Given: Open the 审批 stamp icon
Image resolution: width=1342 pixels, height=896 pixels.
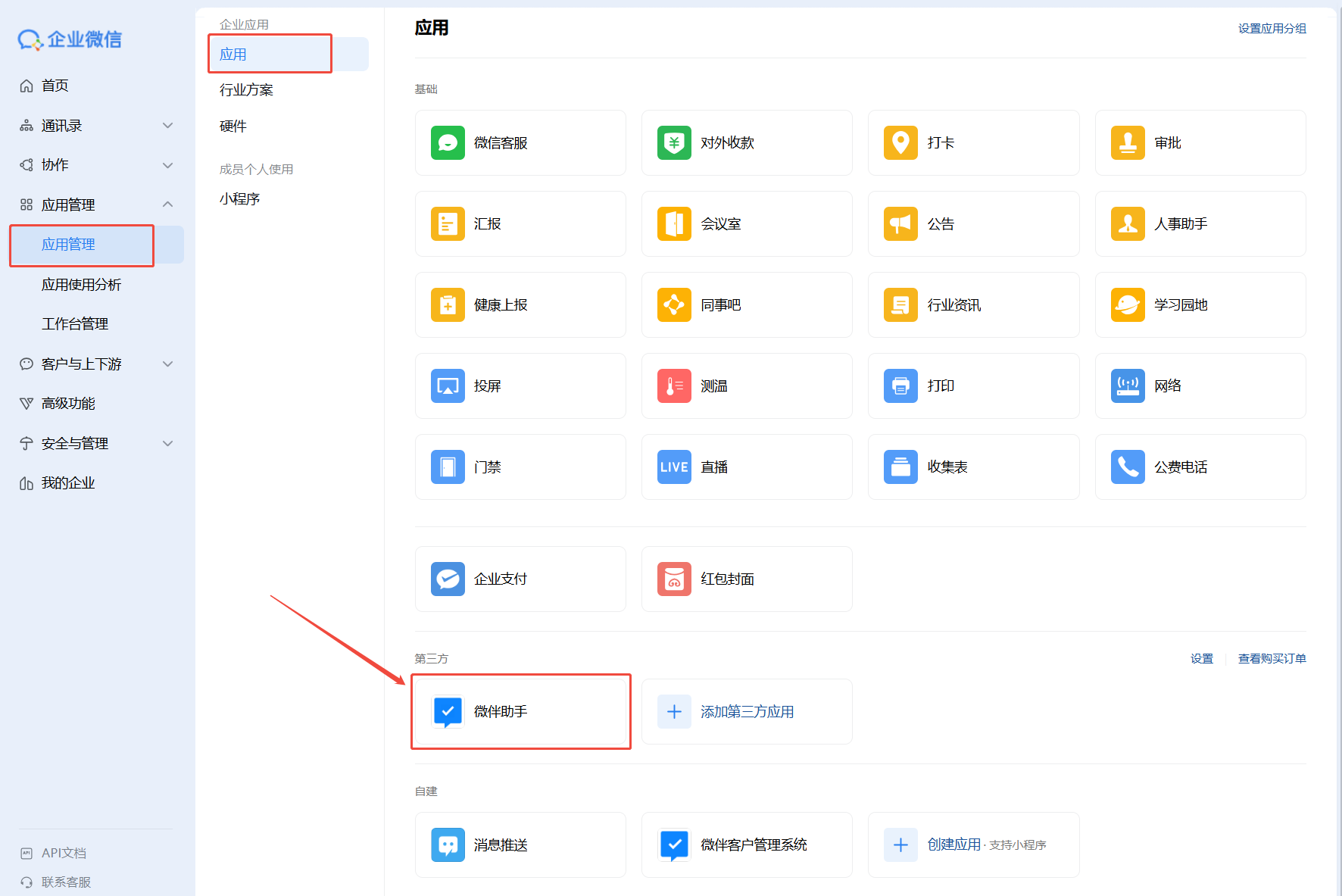Looking at the screenshot, I should point(1127,142).
